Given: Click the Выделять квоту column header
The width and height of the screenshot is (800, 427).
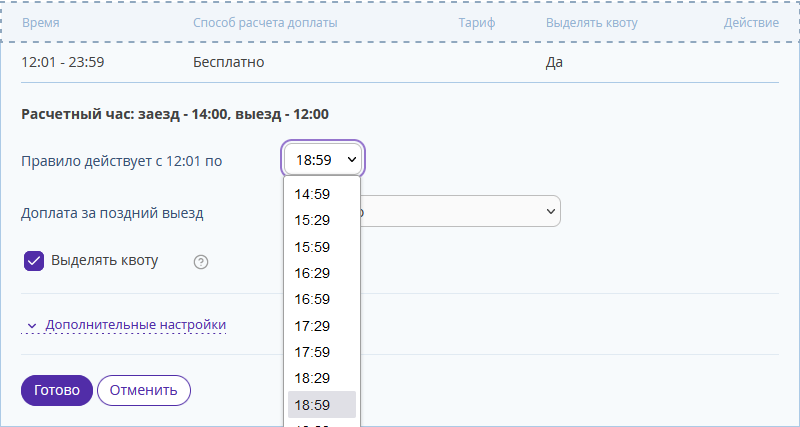Looking at the screenshot, I should (x=591, y=23).
